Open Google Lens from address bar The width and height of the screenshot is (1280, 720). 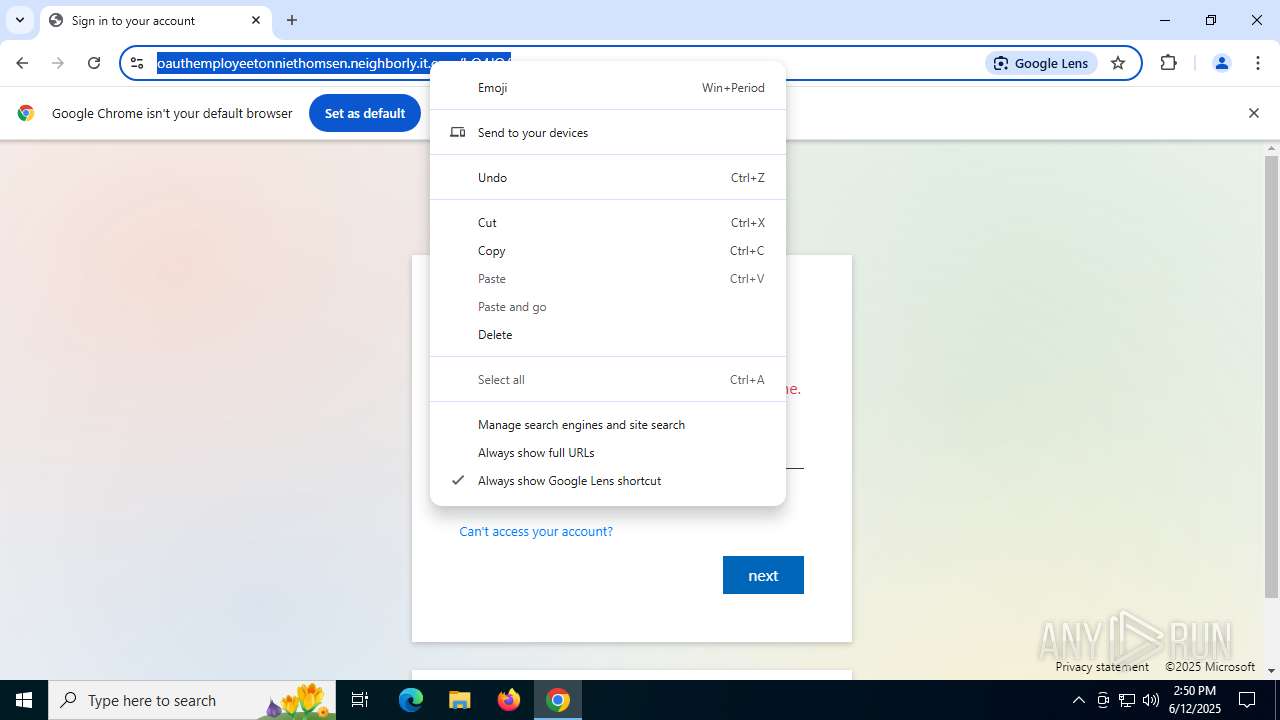click(x=1042, y=63)
